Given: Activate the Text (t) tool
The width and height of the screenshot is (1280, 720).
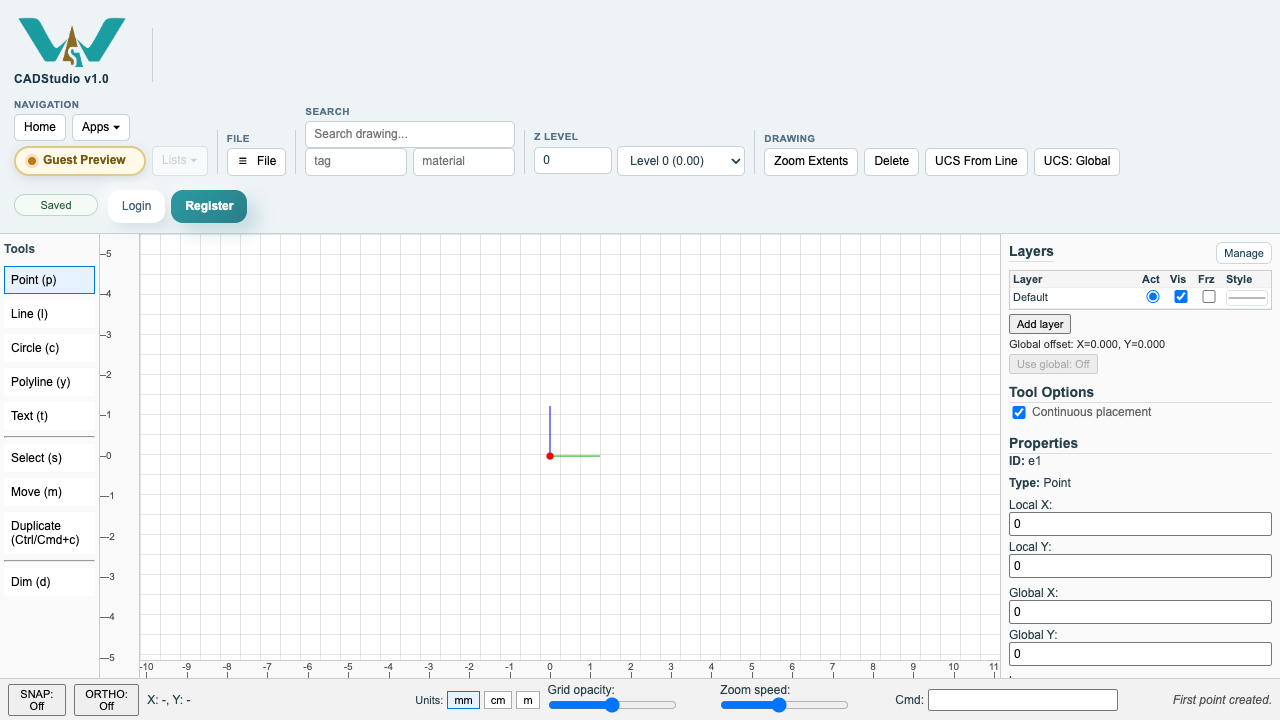Looking at the screenshot, I should (49, 416).
